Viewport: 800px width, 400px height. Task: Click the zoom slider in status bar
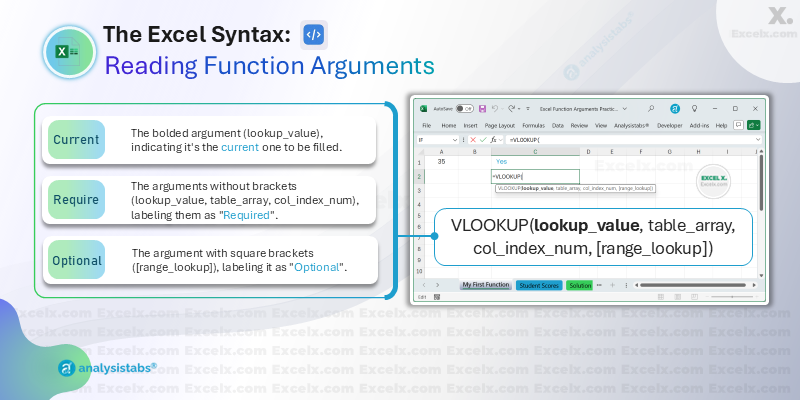(733, 296)
